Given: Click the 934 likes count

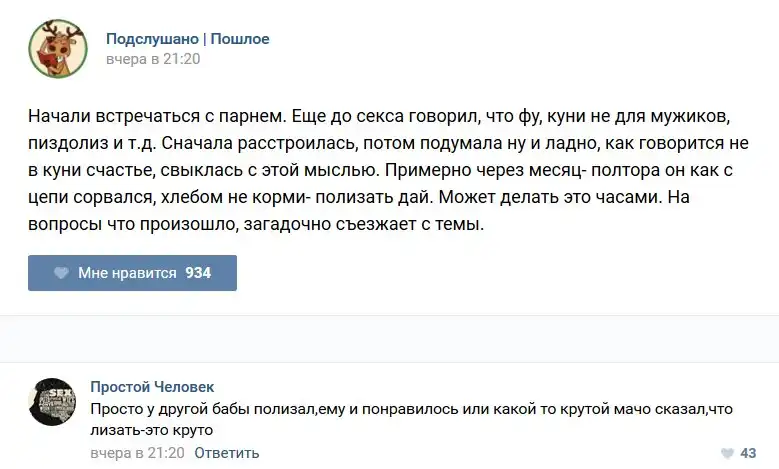Looking at the screenshot, I should [198, 273].
